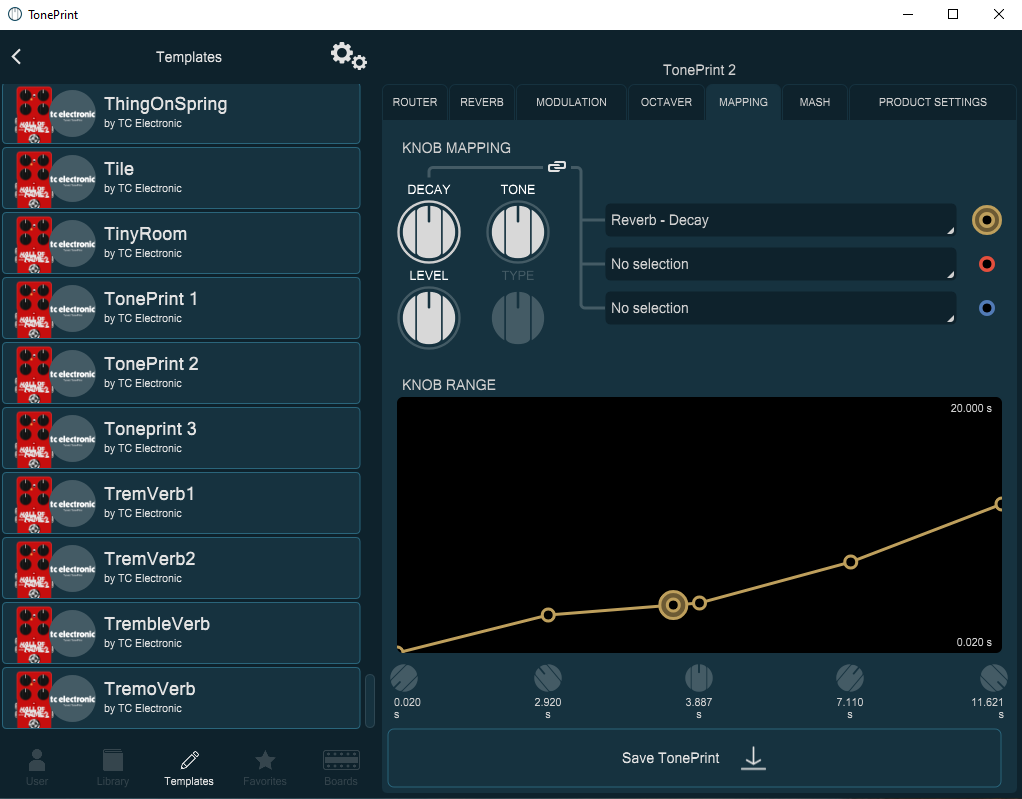Screen dimensions: 1022x799
Task: Switch to the MASH tab
Action: tap(815, 102)
